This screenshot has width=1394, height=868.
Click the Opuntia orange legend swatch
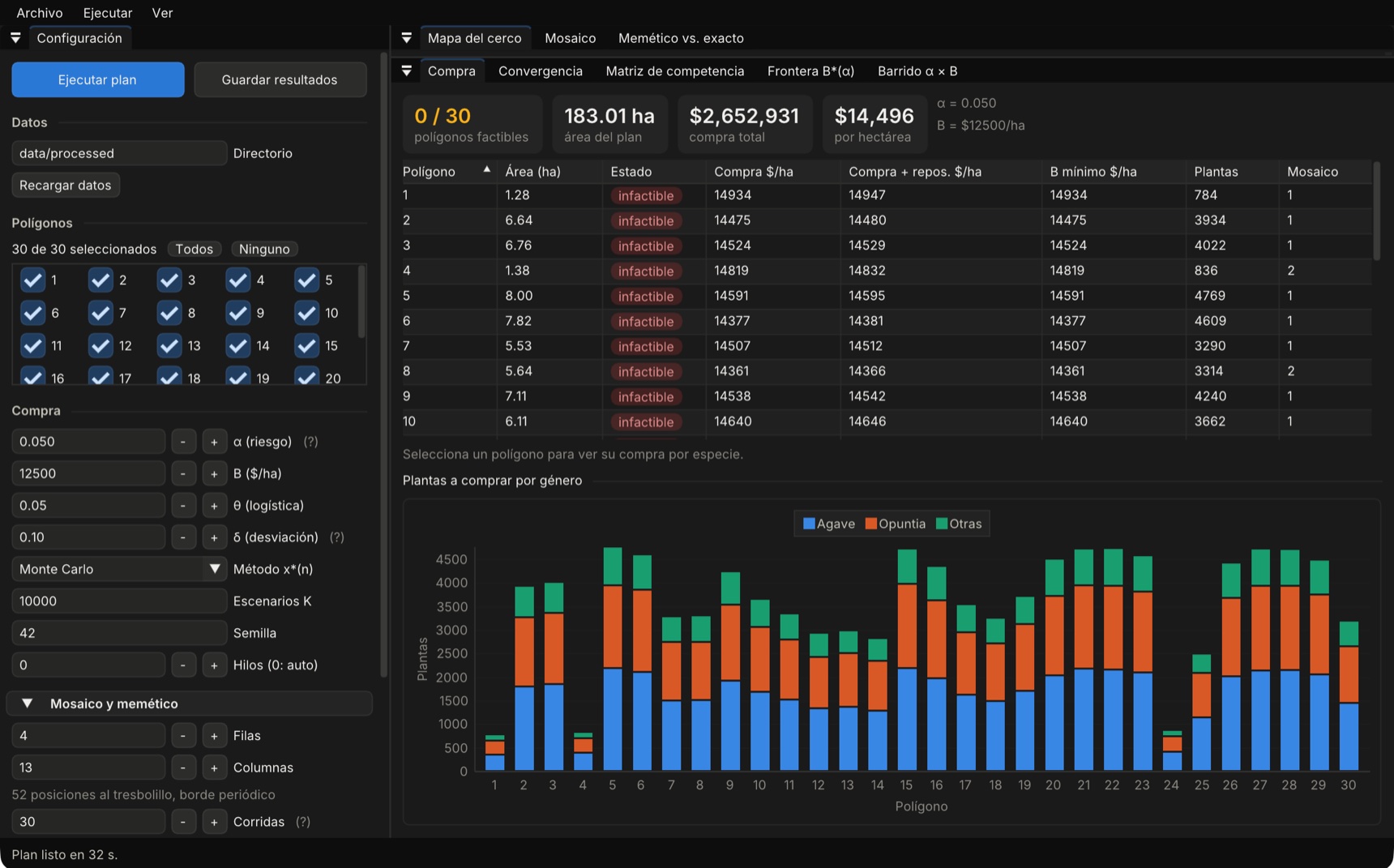point(871,524)
